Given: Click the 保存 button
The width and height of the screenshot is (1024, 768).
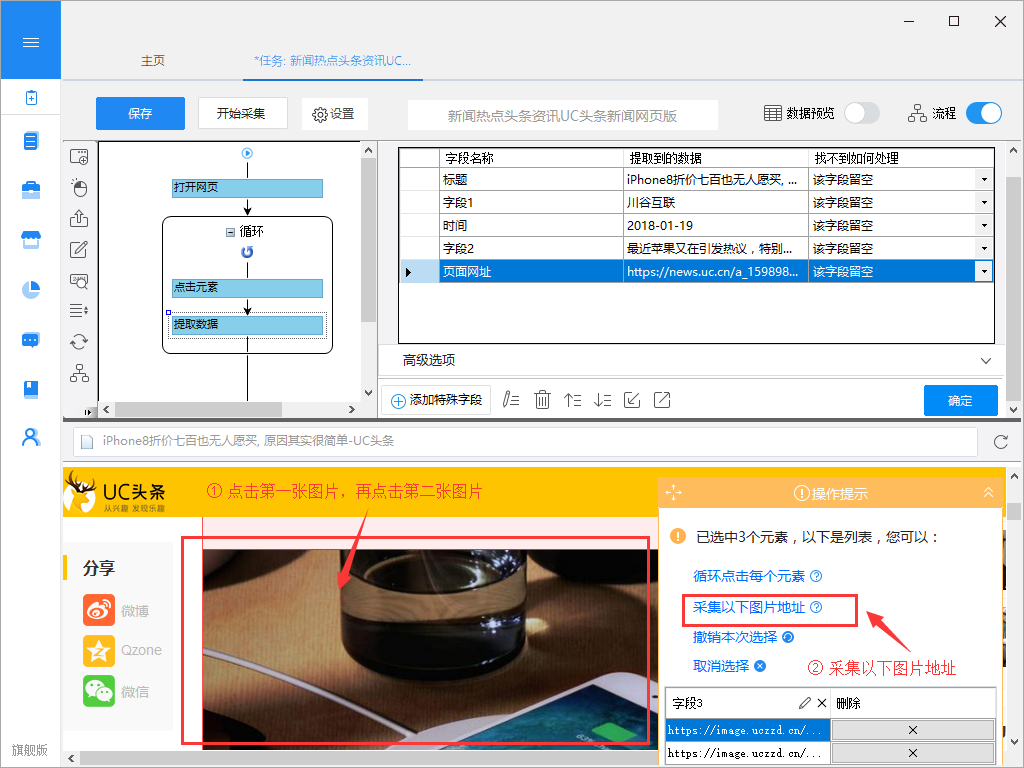Looking at the screenshot, I should (x=140, y=114).
